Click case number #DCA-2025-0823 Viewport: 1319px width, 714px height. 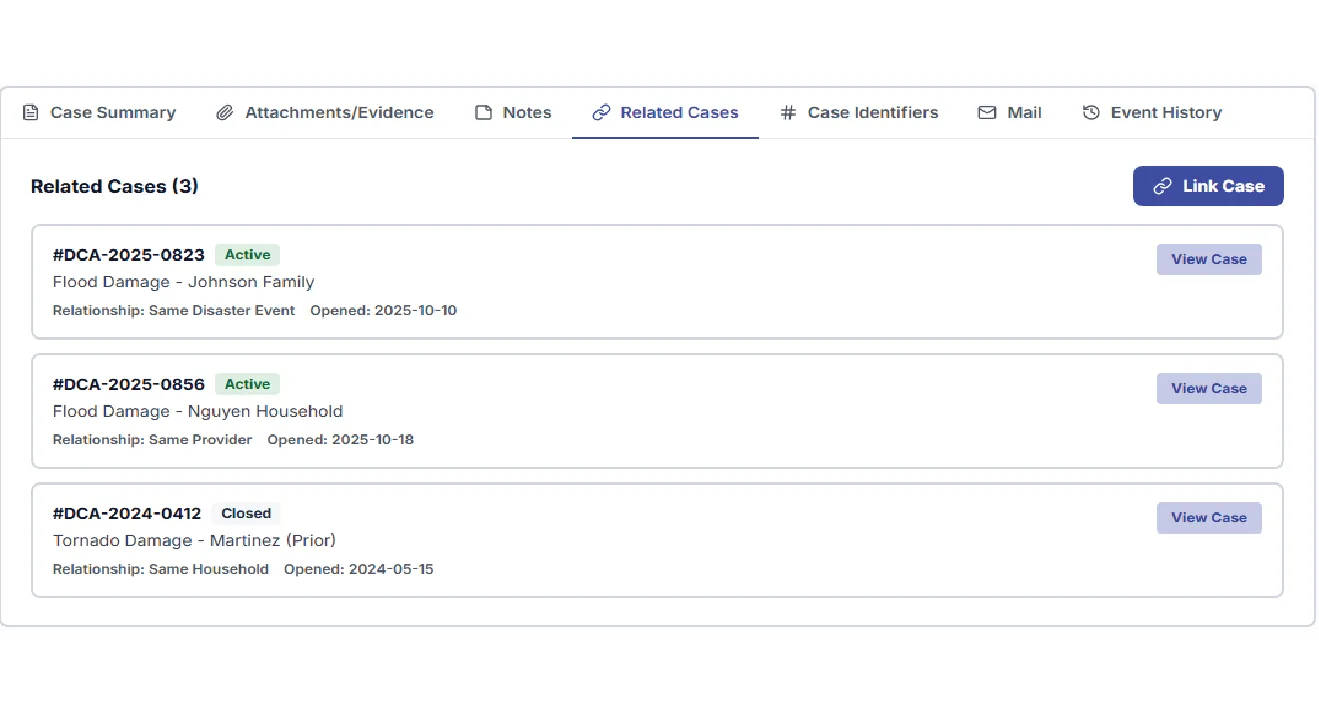tap(128, 255)
